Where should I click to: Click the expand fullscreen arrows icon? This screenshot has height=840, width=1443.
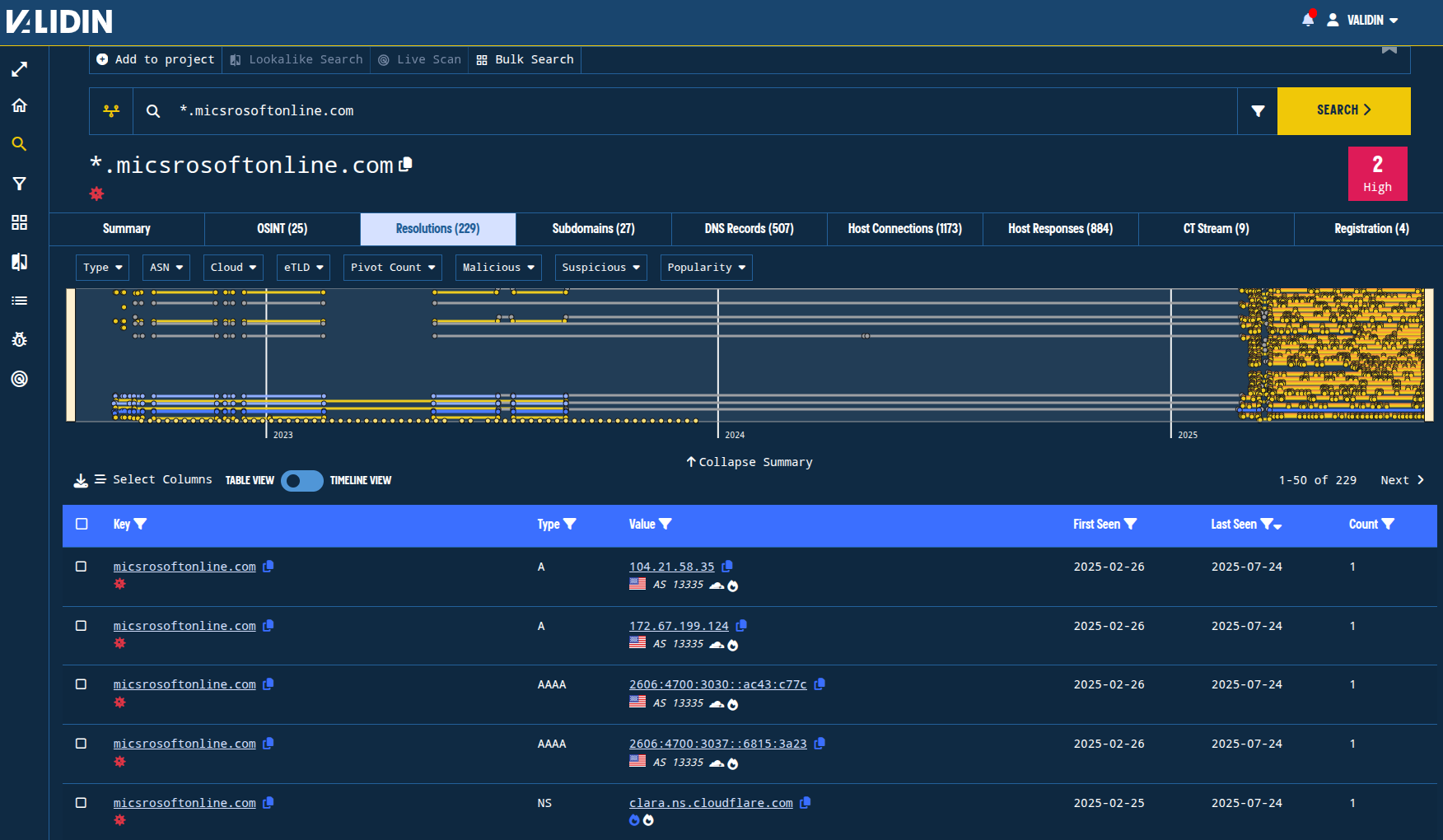[x=20, y=69]
